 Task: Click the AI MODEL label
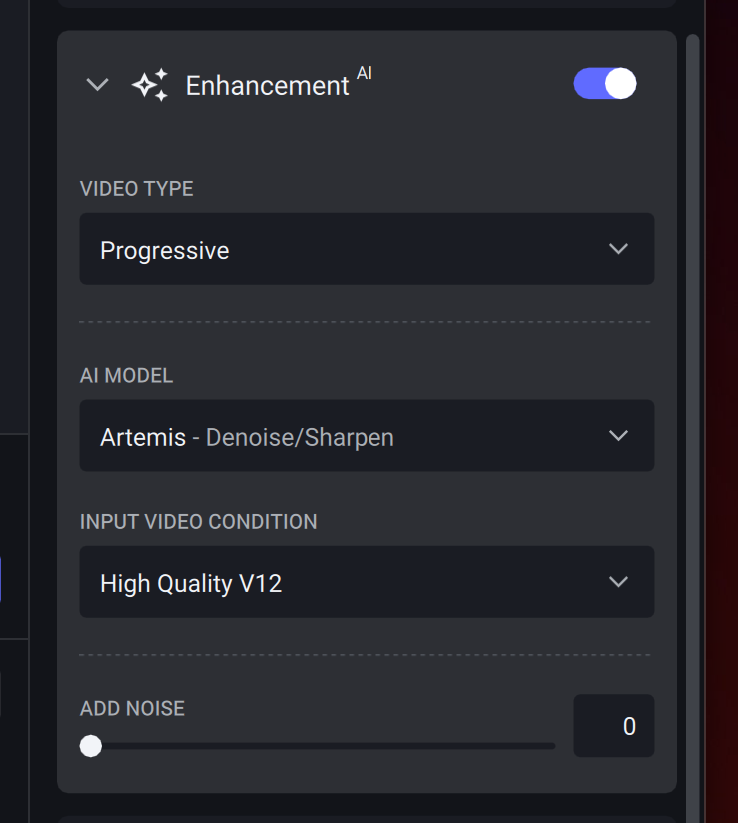[126, 376]
